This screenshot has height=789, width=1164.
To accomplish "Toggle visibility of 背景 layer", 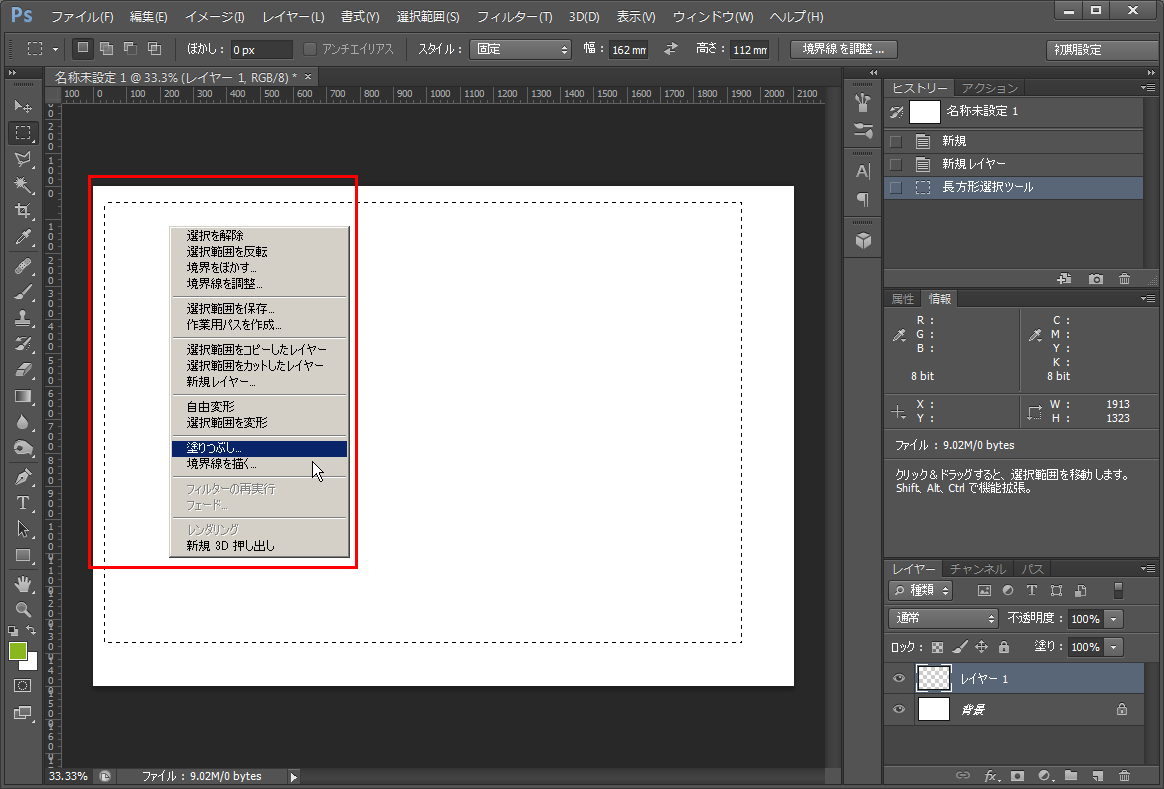I will point(899,709).
